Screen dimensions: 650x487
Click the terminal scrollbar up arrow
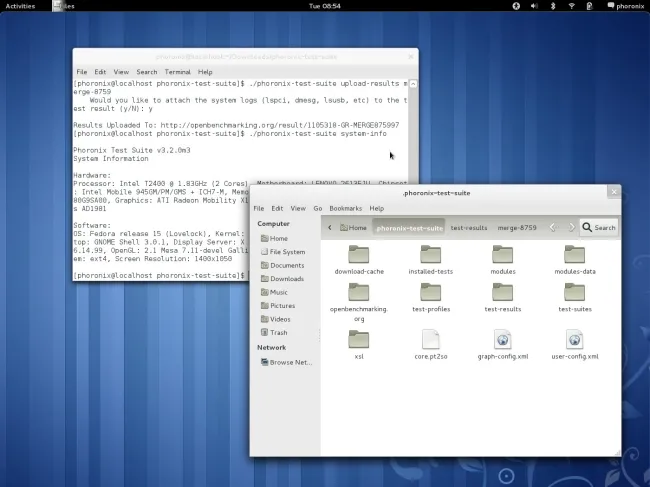(413, 84)
